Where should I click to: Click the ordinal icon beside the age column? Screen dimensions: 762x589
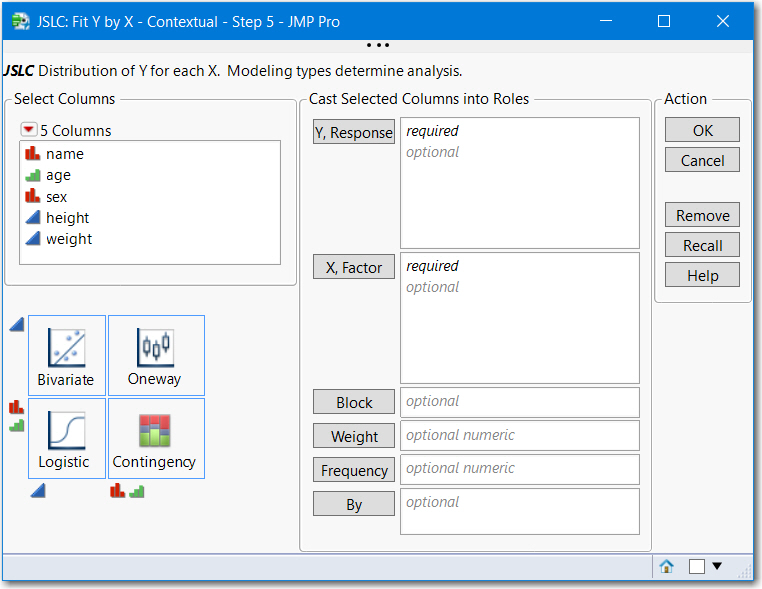coord(33,175)
